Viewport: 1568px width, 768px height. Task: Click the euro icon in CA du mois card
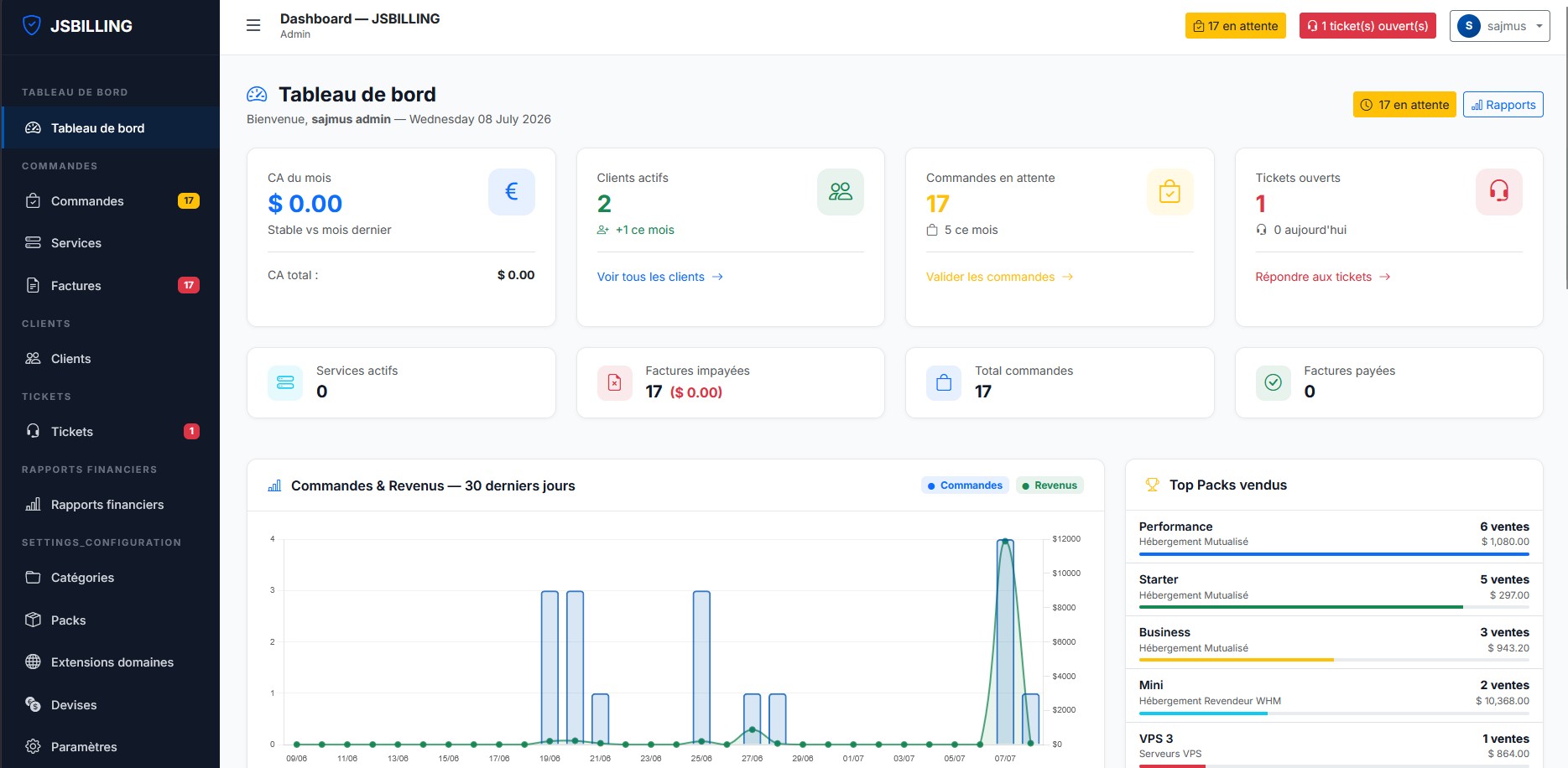tap(512, 192)
